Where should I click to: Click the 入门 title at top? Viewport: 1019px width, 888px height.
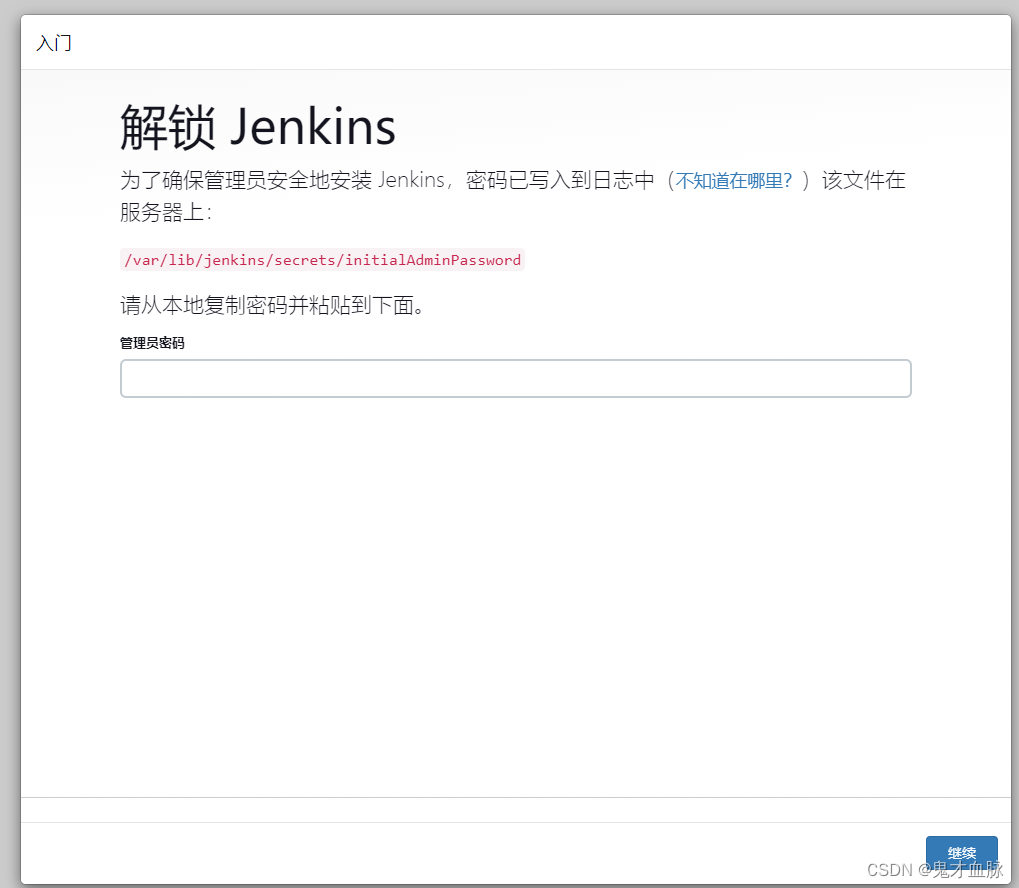[54, 43]
